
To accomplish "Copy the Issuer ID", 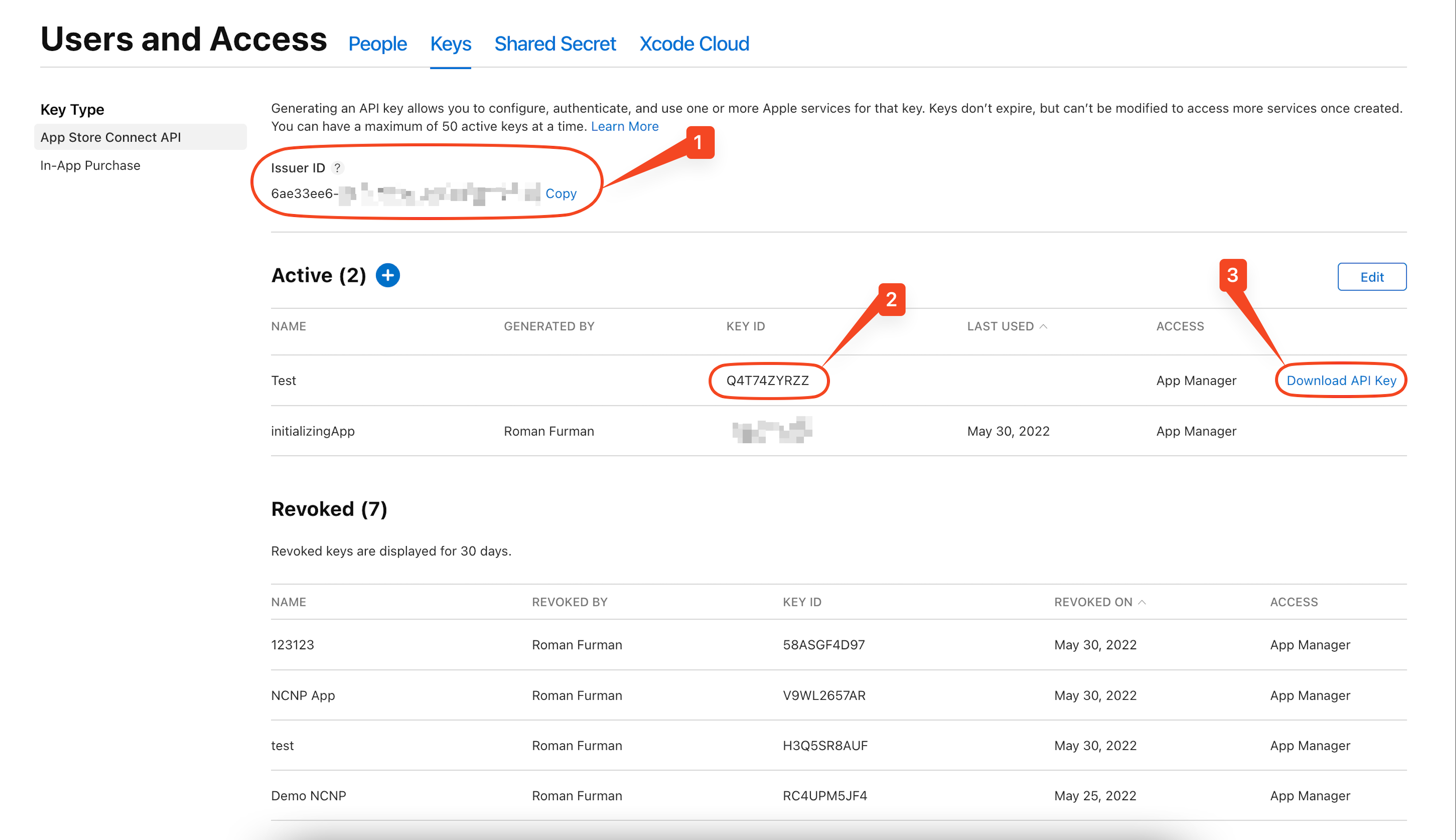I will coord(560,194).
